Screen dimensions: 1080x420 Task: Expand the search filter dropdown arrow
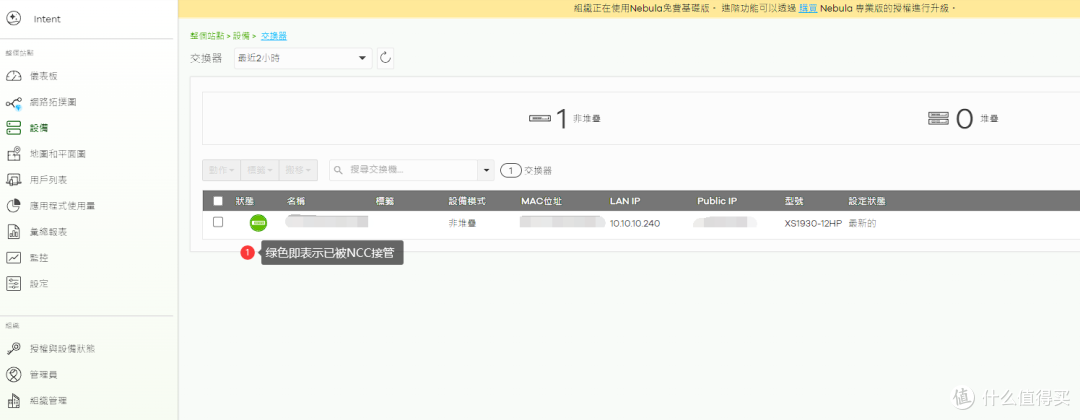(487, 170)
